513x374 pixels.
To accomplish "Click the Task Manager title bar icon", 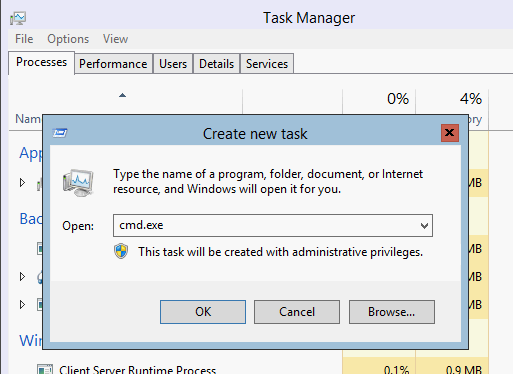I will pos(18,18).
